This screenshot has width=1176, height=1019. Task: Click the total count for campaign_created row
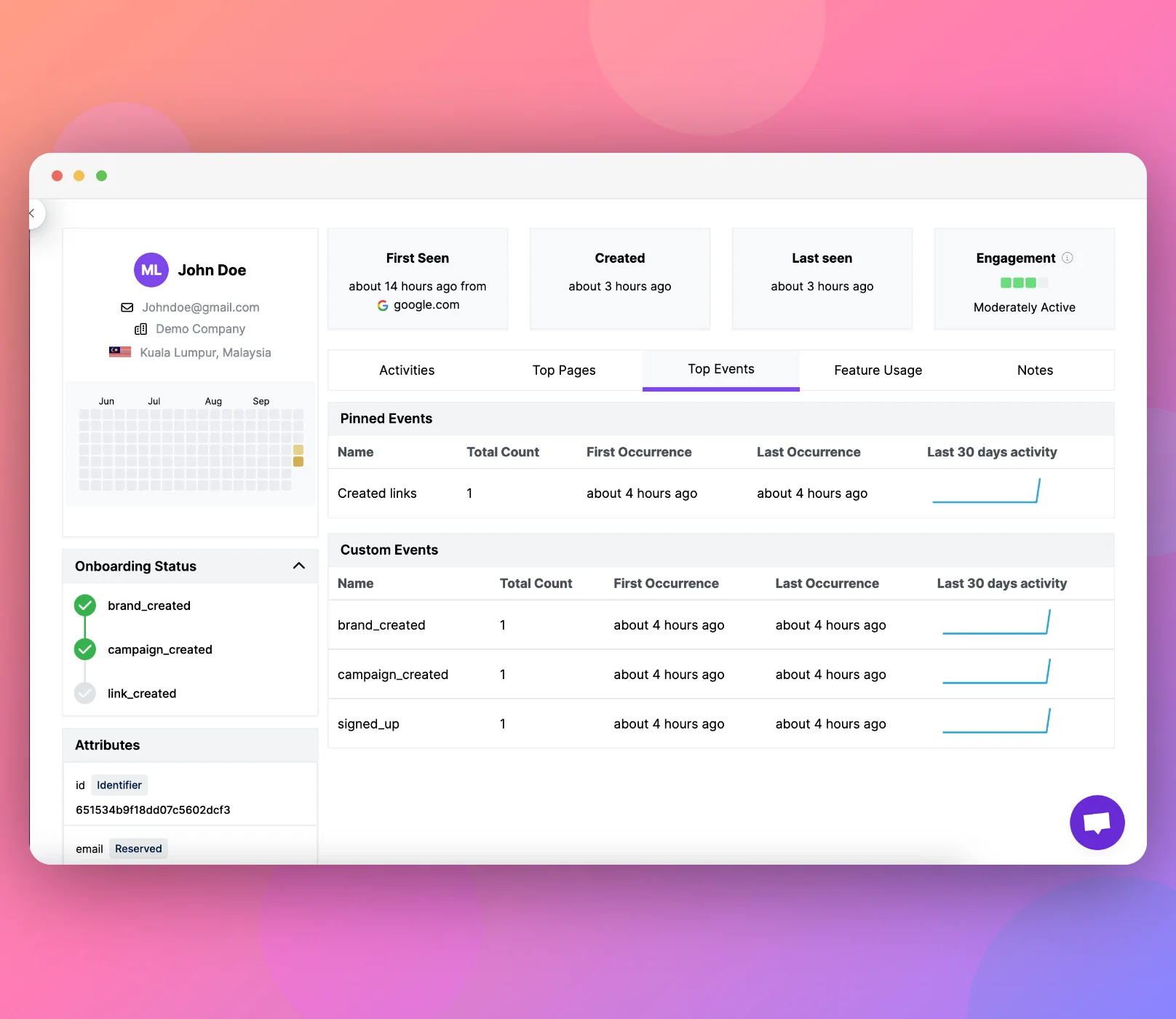[x=502, y=675]
